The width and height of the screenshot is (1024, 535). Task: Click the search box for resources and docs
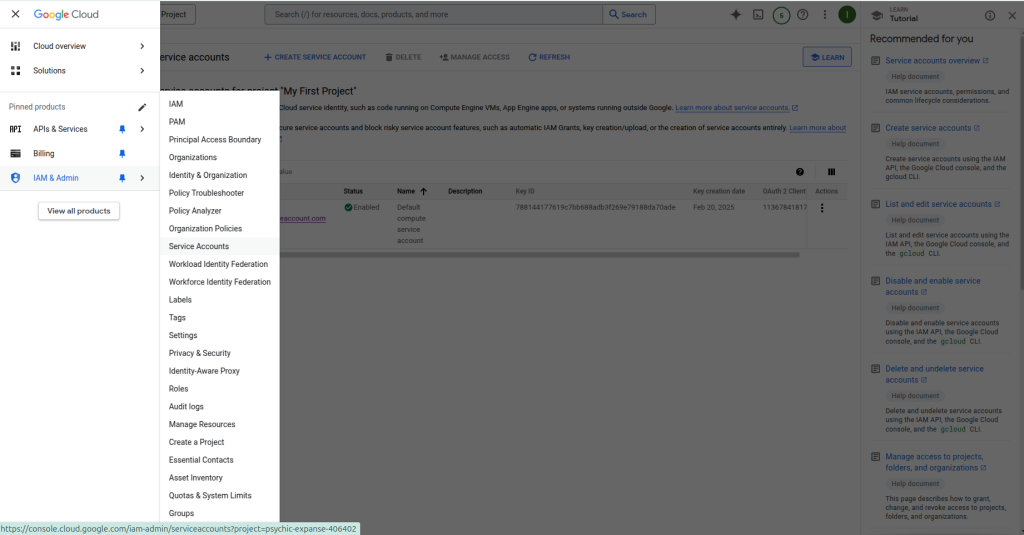[435, 15]
